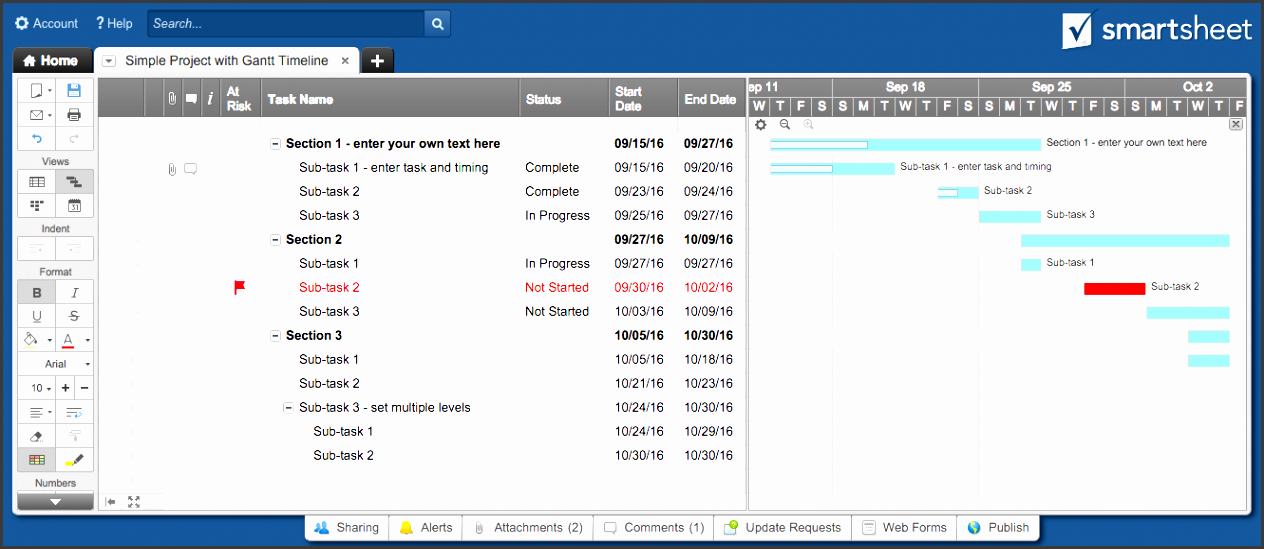The height and width of the screenshot is (549, 1264).
Task: Open the Sharing tab
Action: 347,528
